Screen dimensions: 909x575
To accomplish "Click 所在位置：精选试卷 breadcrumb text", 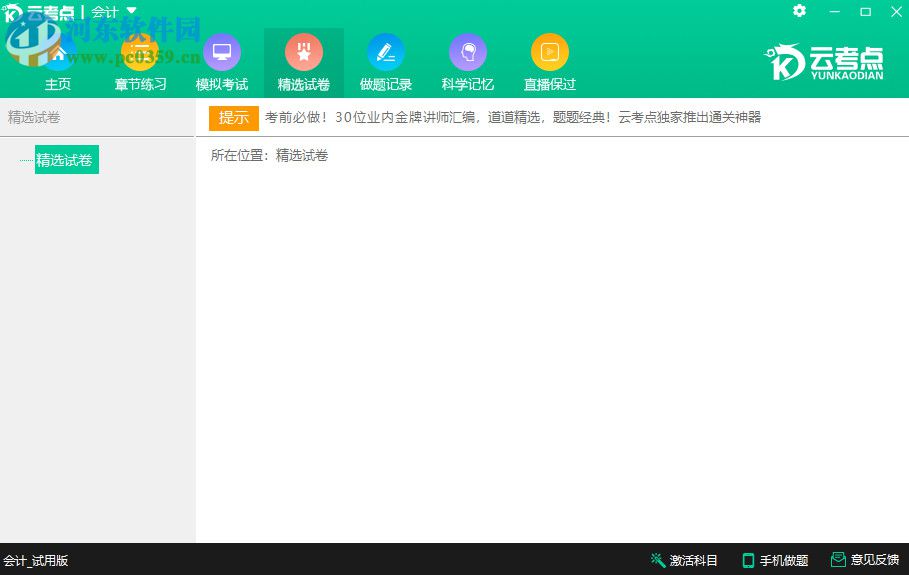I will tap(270, 155).
